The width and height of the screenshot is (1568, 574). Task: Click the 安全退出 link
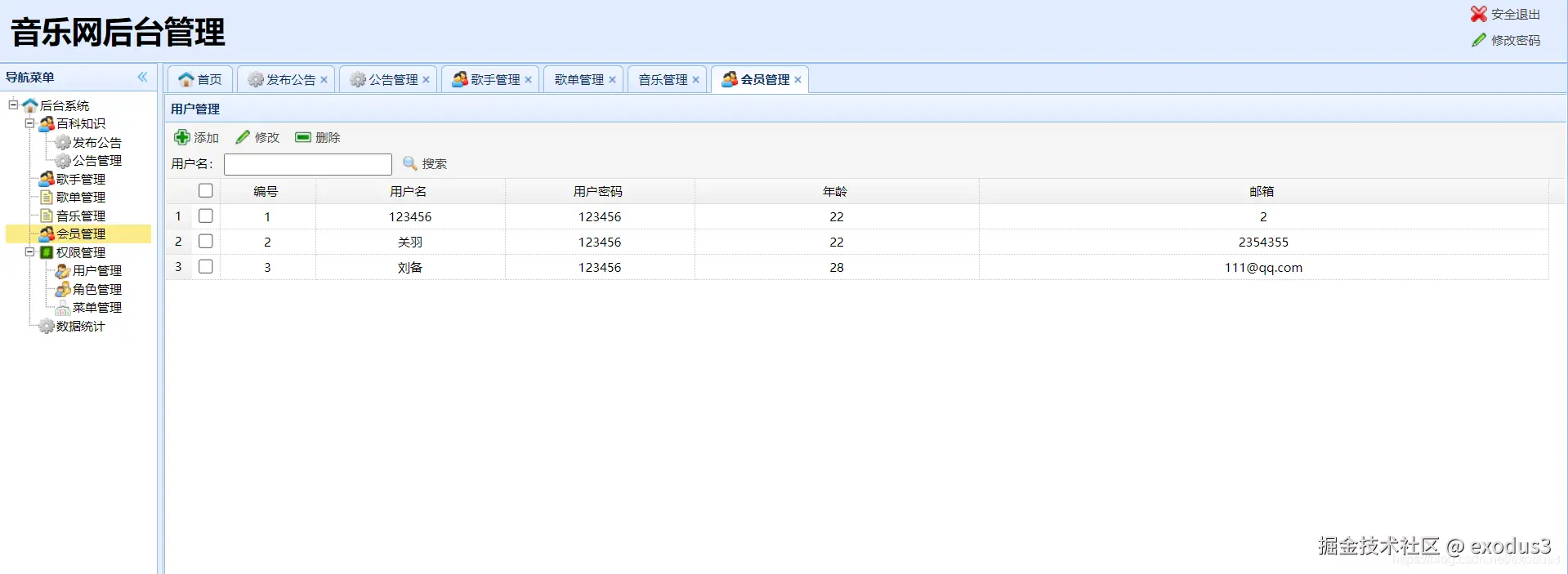click(1516, 15)
